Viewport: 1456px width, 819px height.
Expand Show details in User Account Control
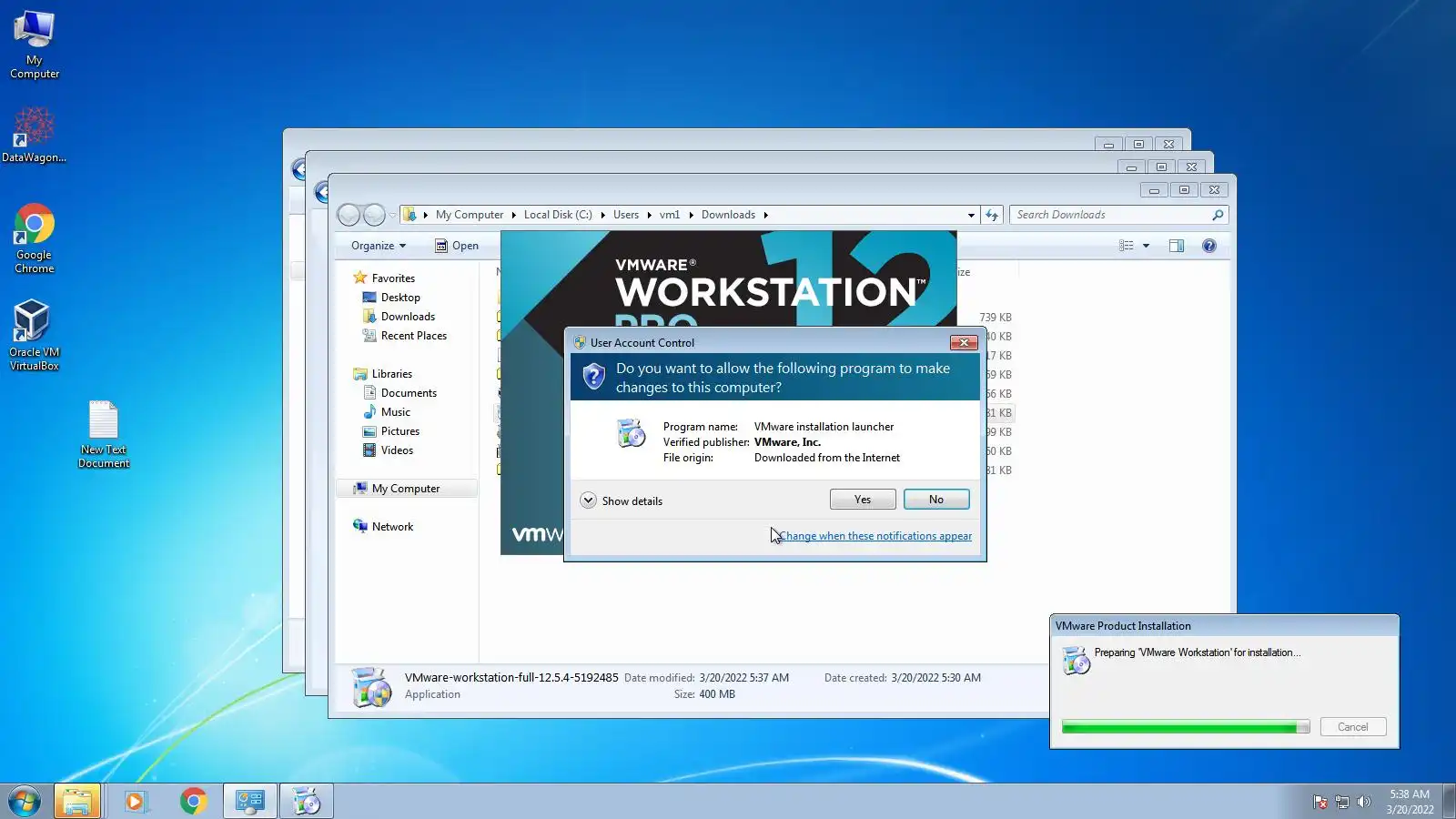pos(622,500)
